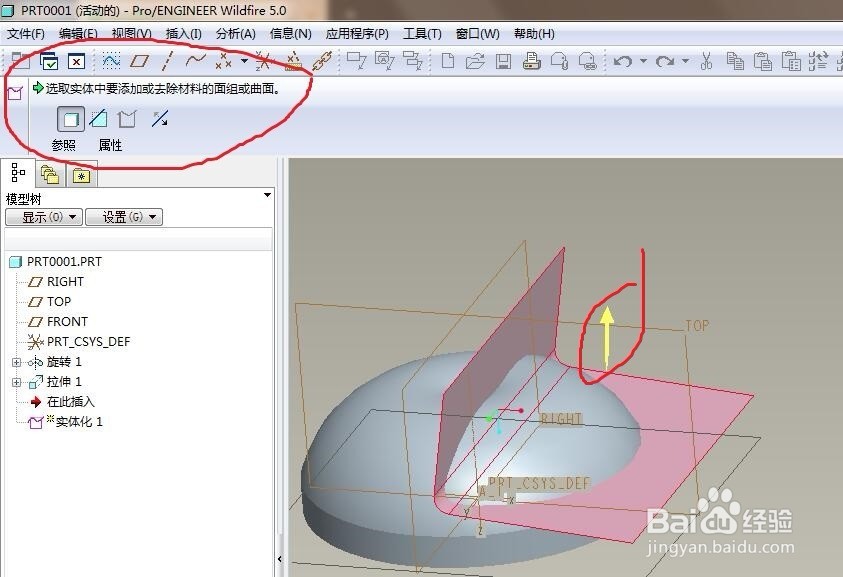
Task: Open the 参照 references panel
Action: 63,145
